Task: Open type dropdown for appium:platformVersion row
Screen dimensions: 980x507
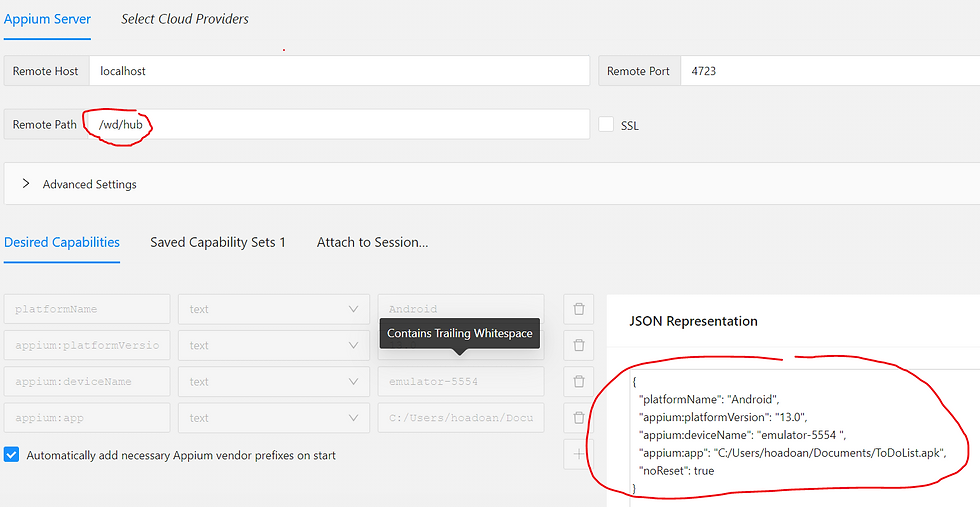Action: 274,345
